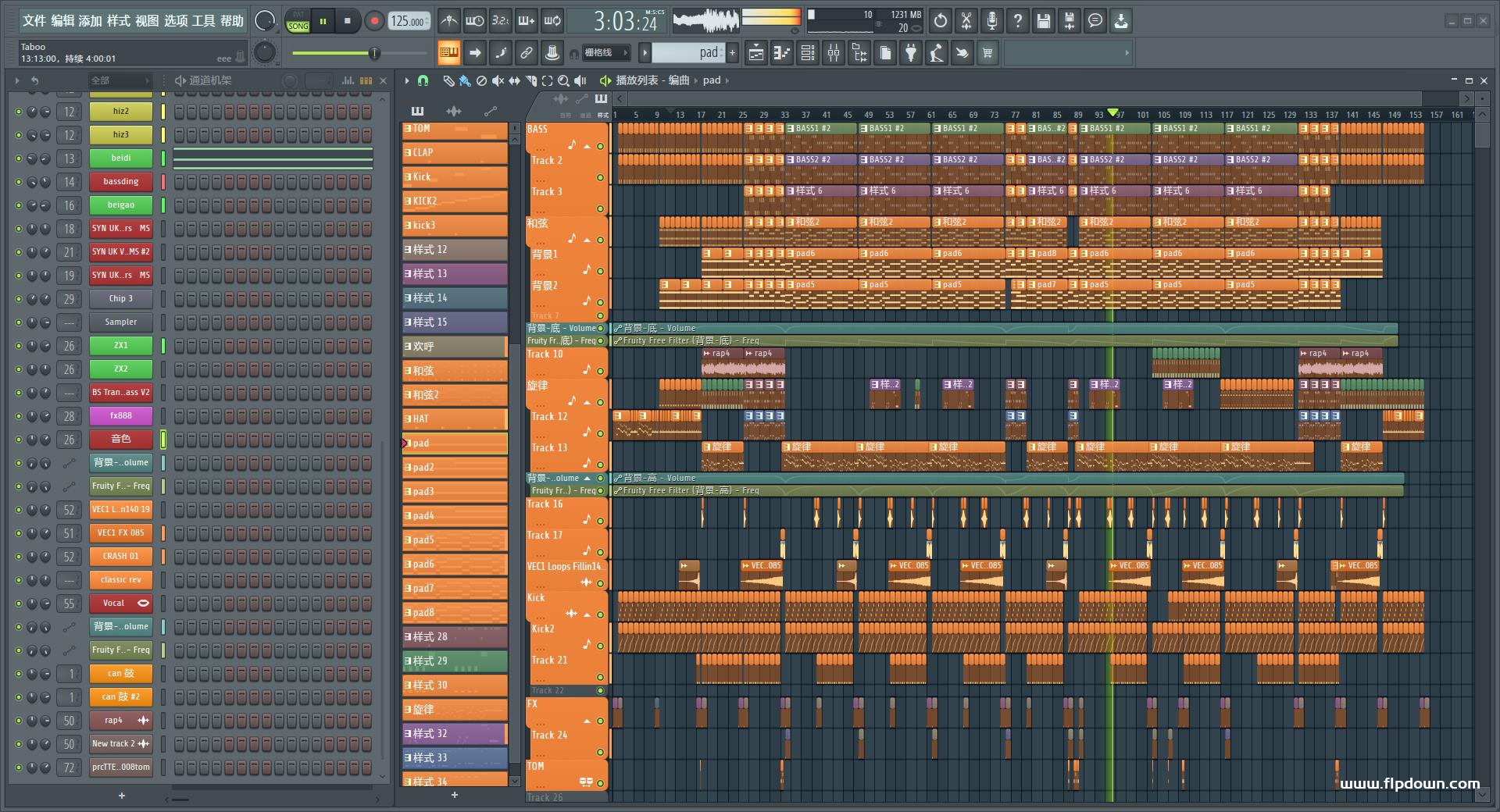
Task: Select the pencil draw tool in playlist
Action: (448, 80)
